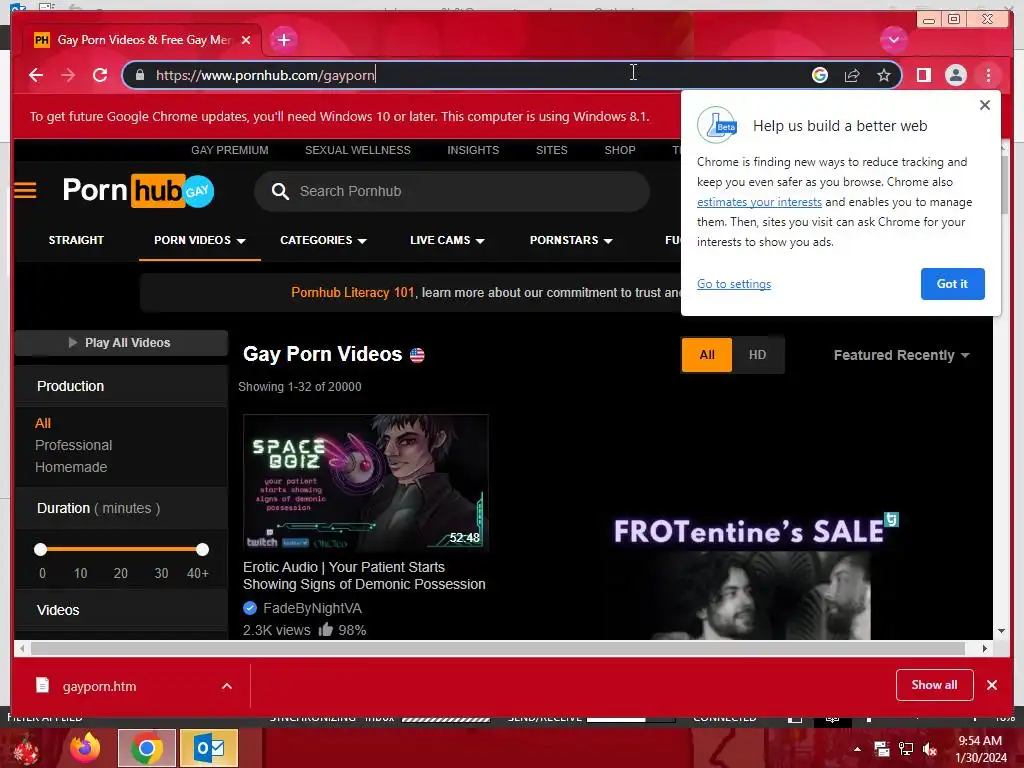This screenshot has height=768, width=1024.
Task: Click the page's horizontal scrollbar
Action: tap(498, 648)
